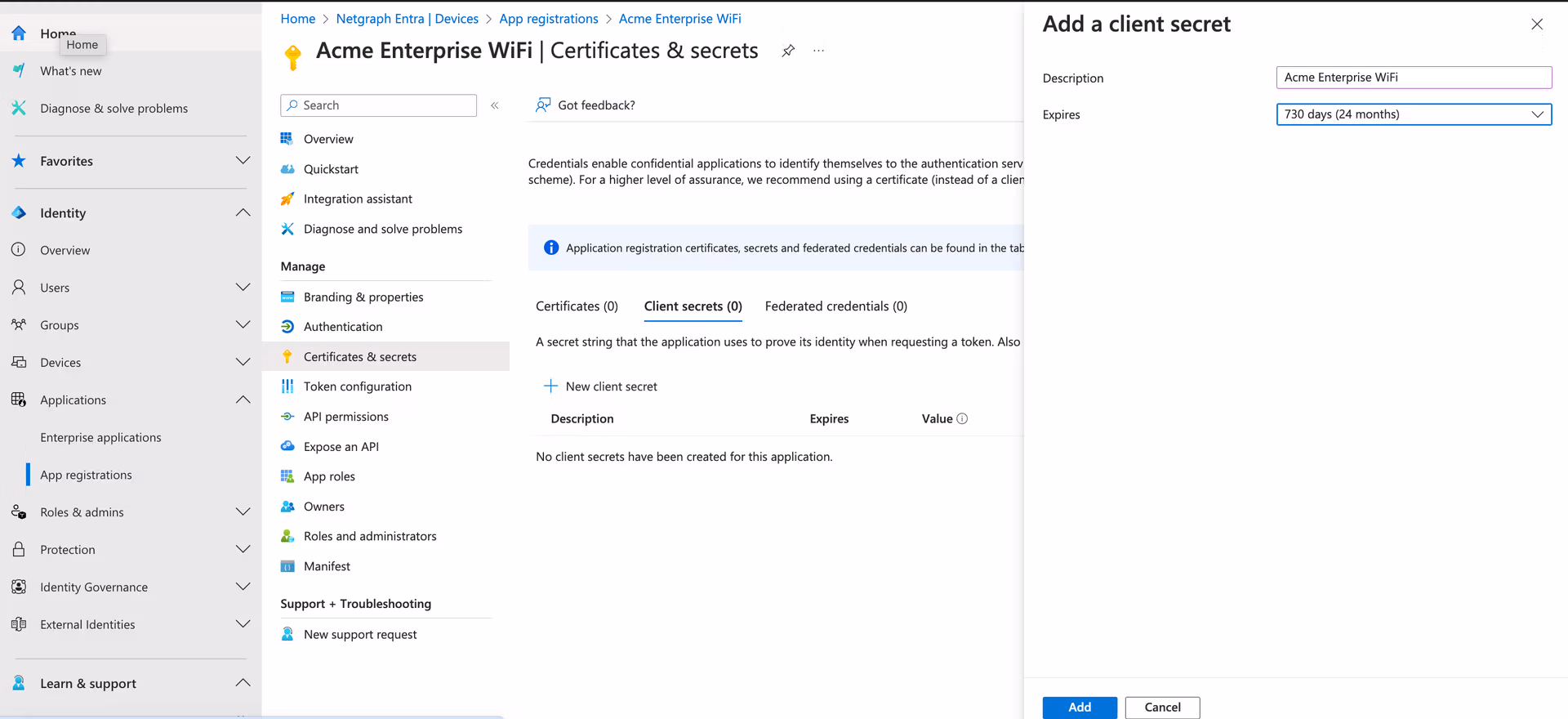Expand the Users menu group
The height and width of the screenshot is (719, 1568).
(x=243, y=288)
